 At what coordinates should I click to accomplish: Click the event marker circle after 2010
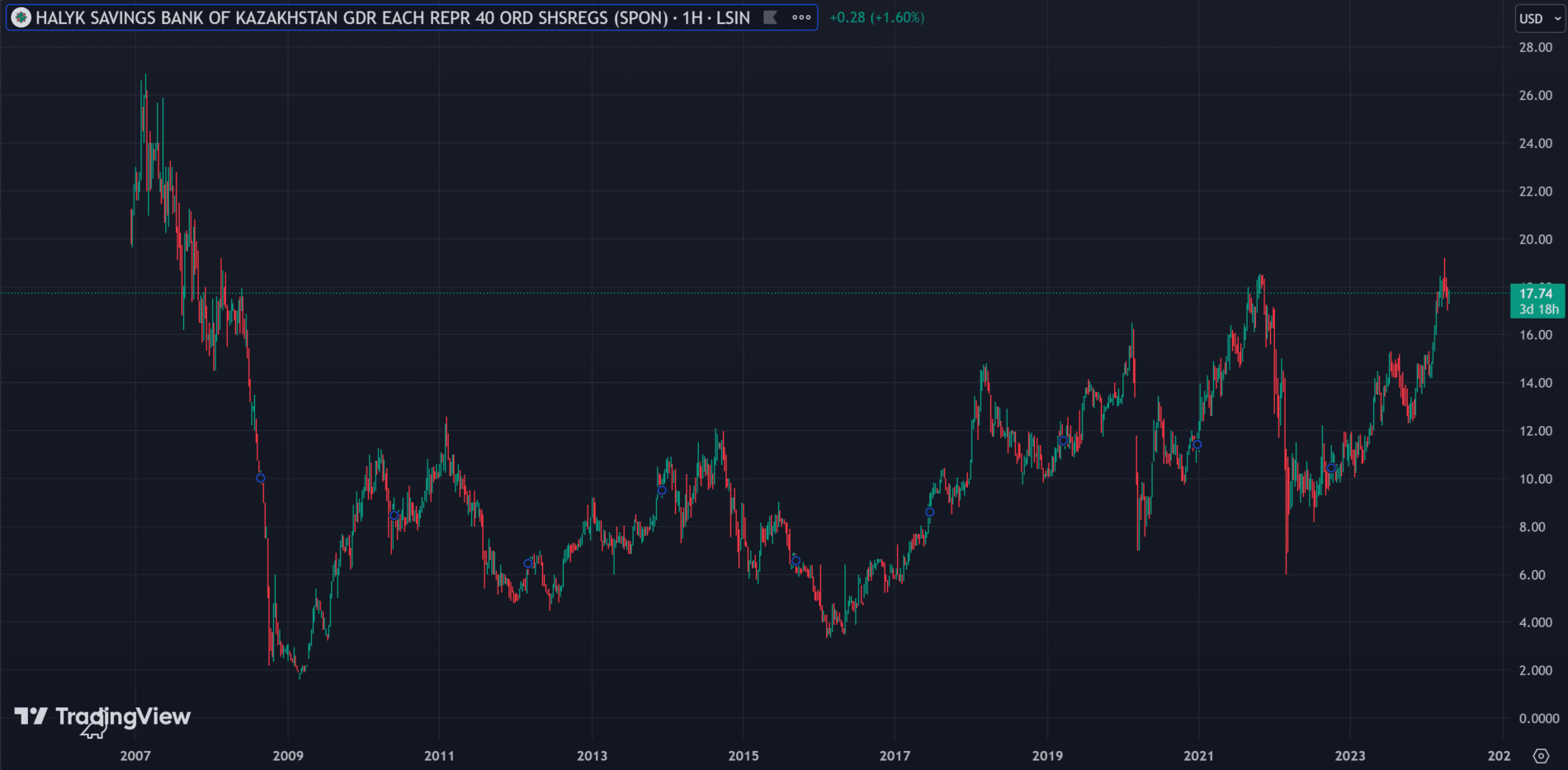394,516
